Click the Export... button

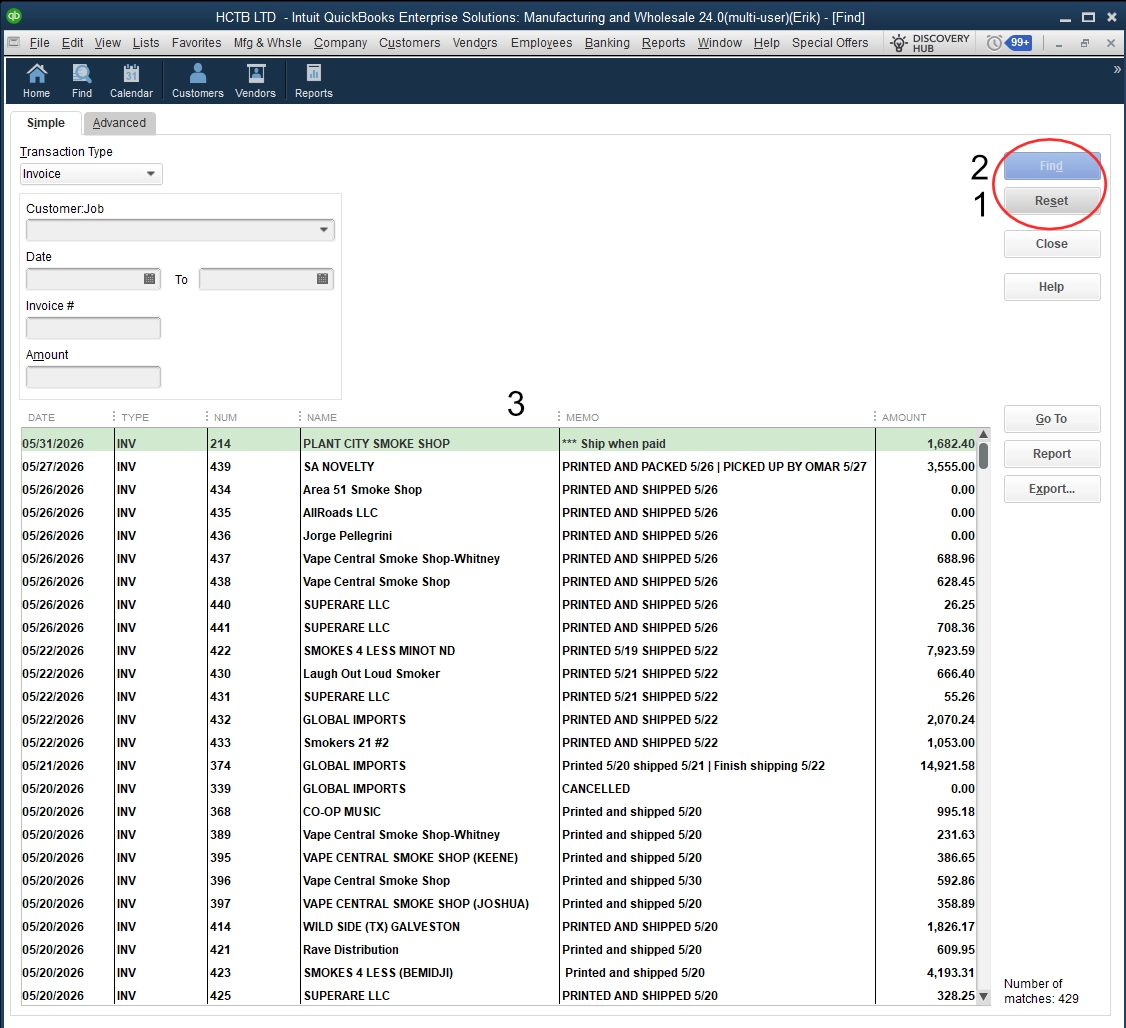coord(1051,489)
